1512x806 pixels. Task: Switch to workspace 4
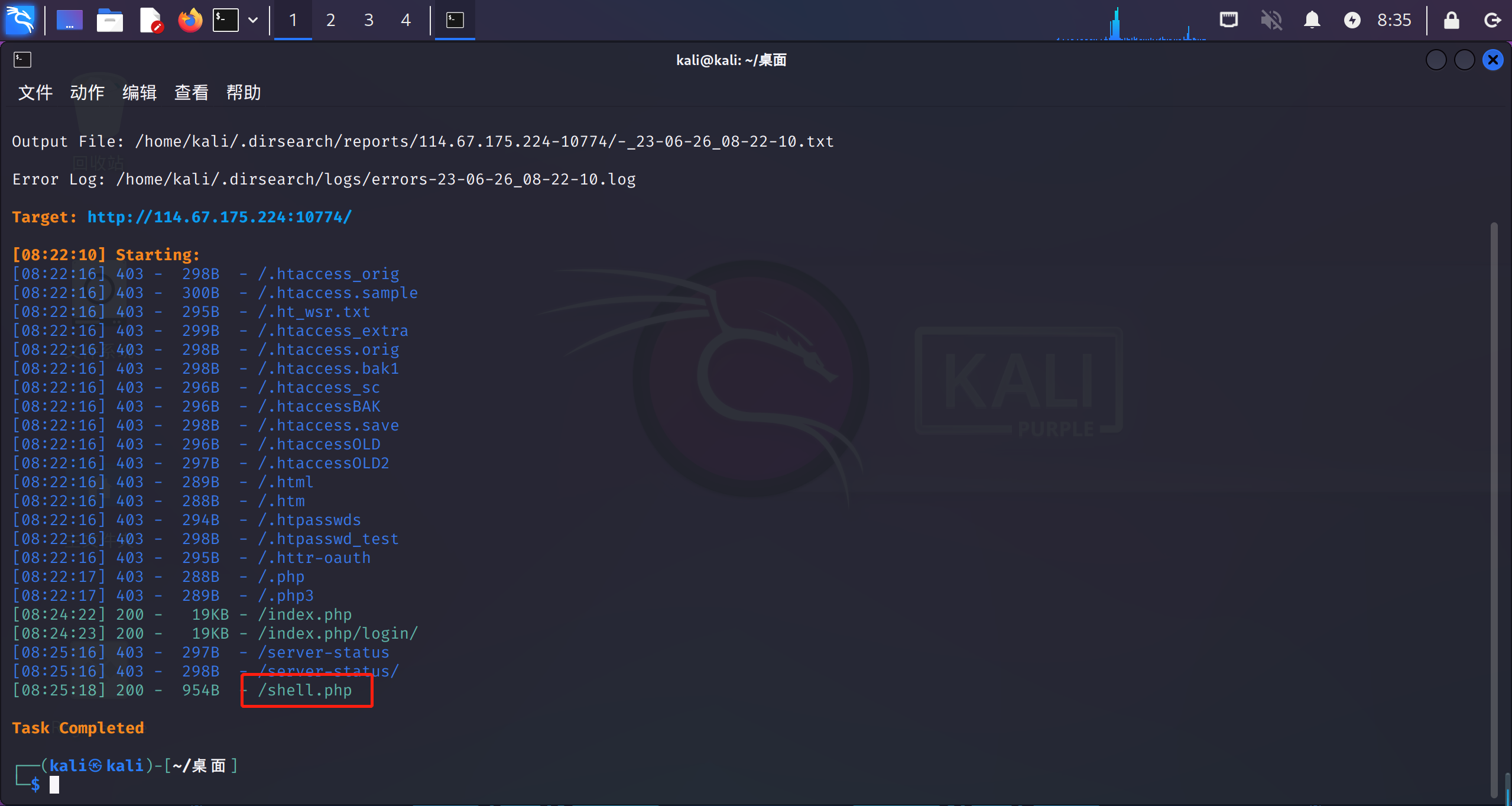(405, 20)
